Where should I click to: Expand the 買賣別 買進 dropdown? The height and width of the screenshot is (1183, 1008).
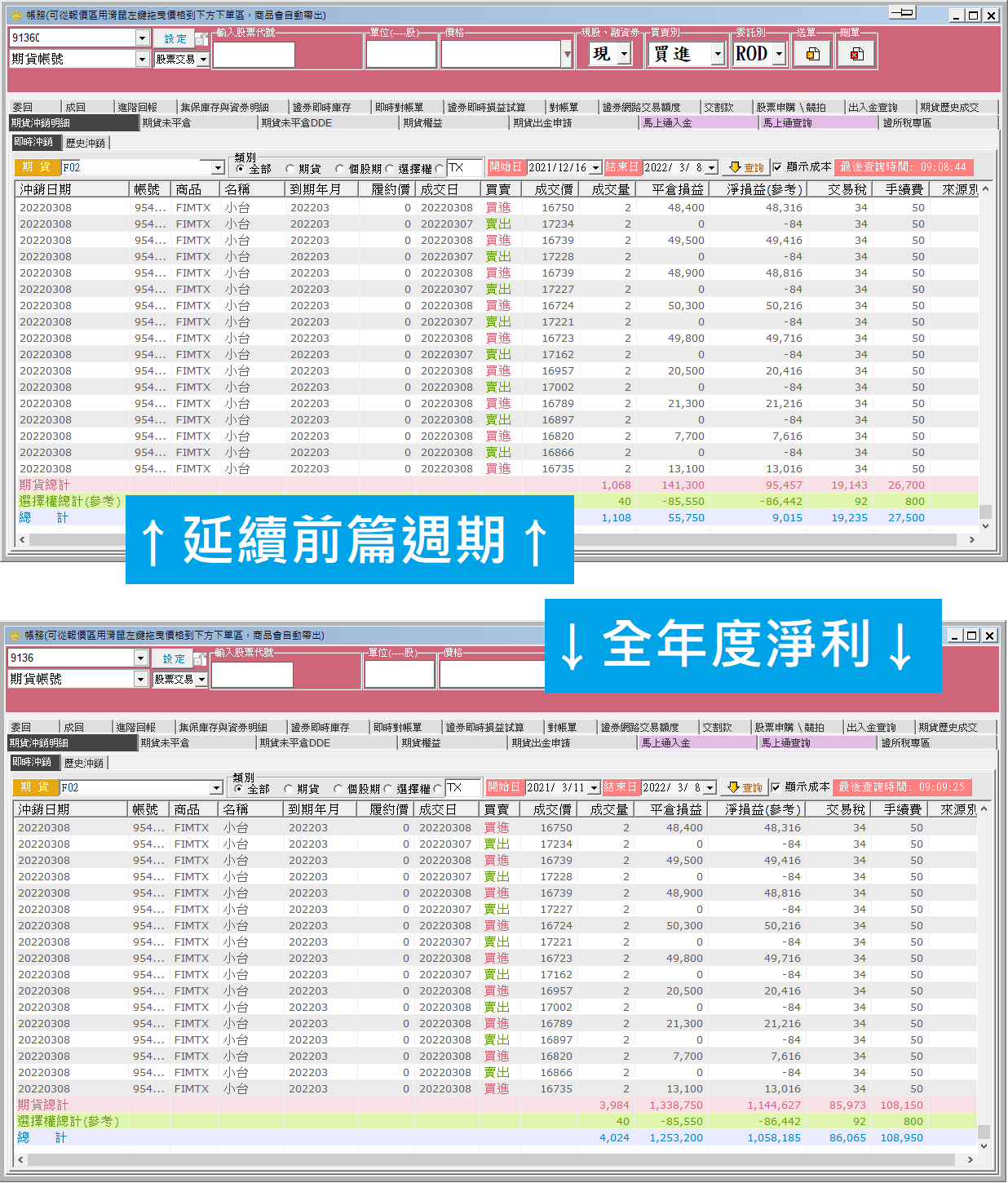(x=718, y=54)
